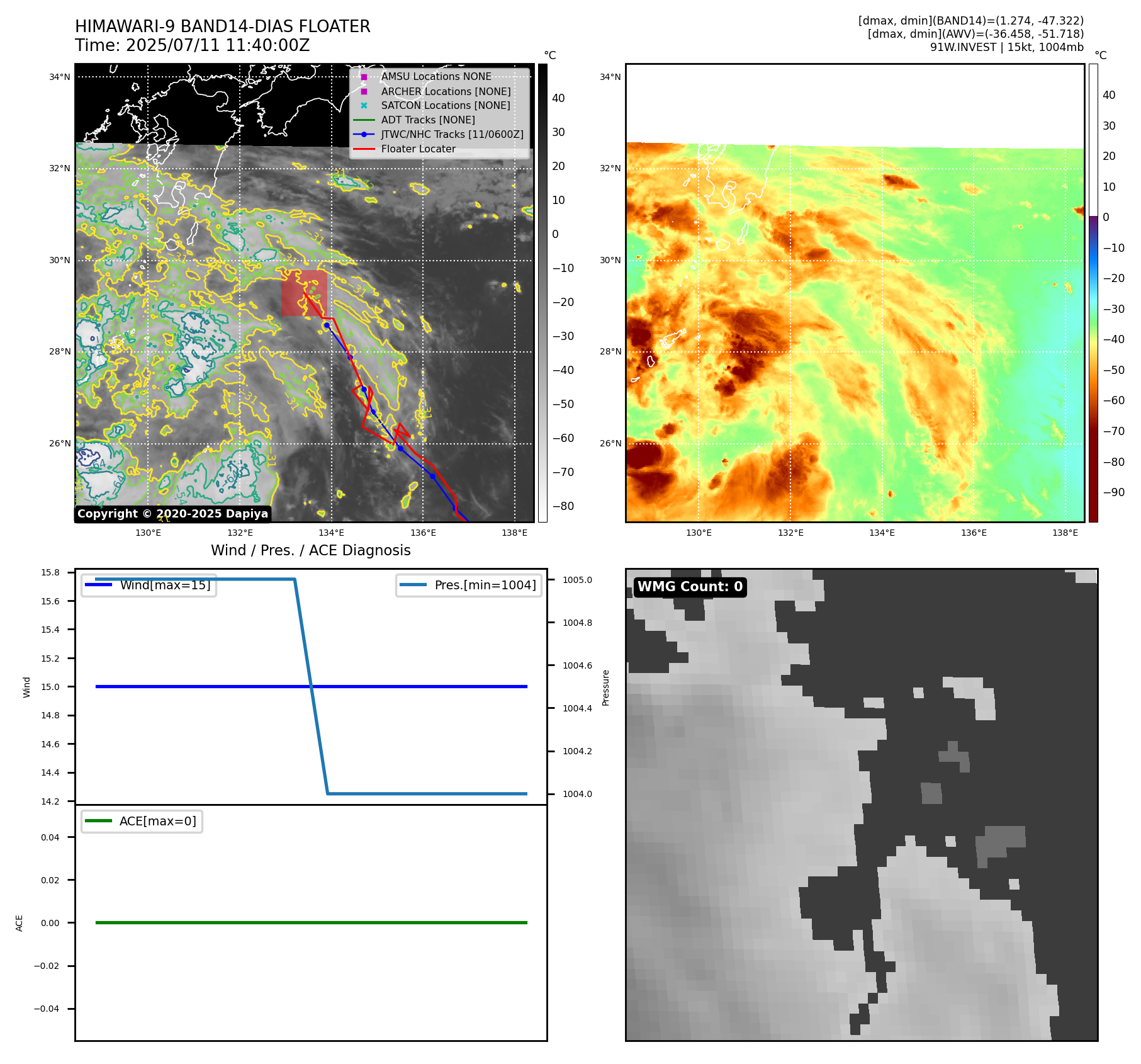
Task: Click the first JTWC track point near 134°E
Action: click(x=327, y=325)
